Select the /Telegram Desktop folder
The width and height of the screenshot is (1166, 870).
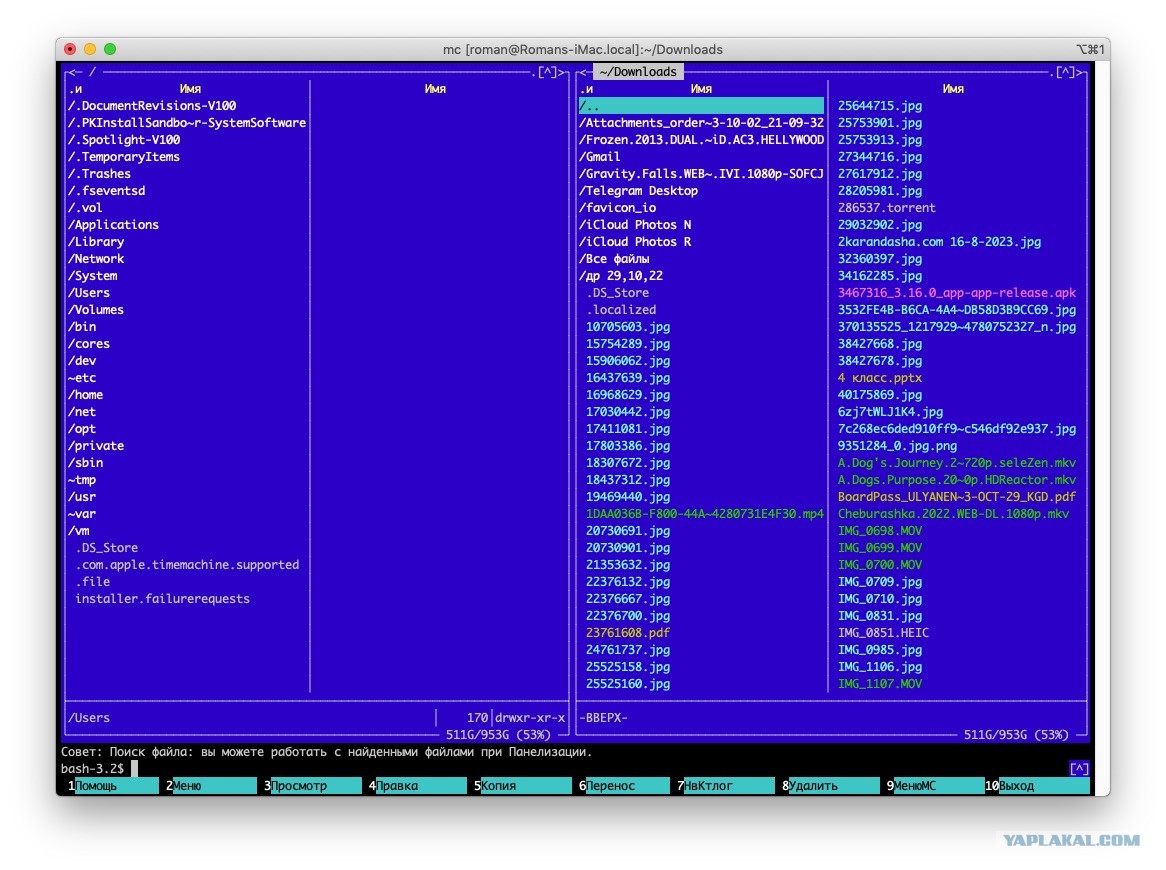[x=638, y=191]
